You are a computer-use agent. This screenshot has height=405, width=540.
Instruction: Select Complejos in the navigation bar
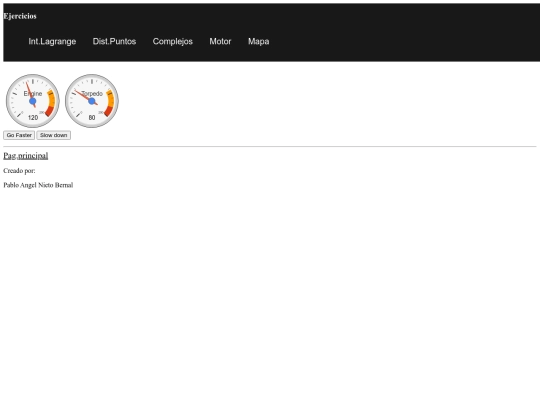click(173, 42)
